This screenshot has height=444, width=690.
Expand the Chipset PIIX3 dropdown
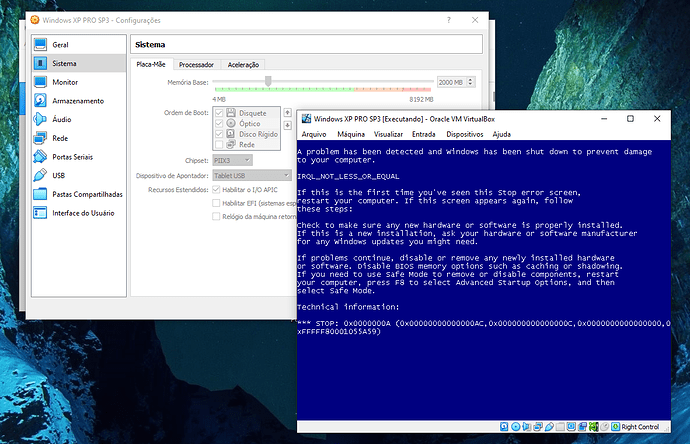coord(229,159)
